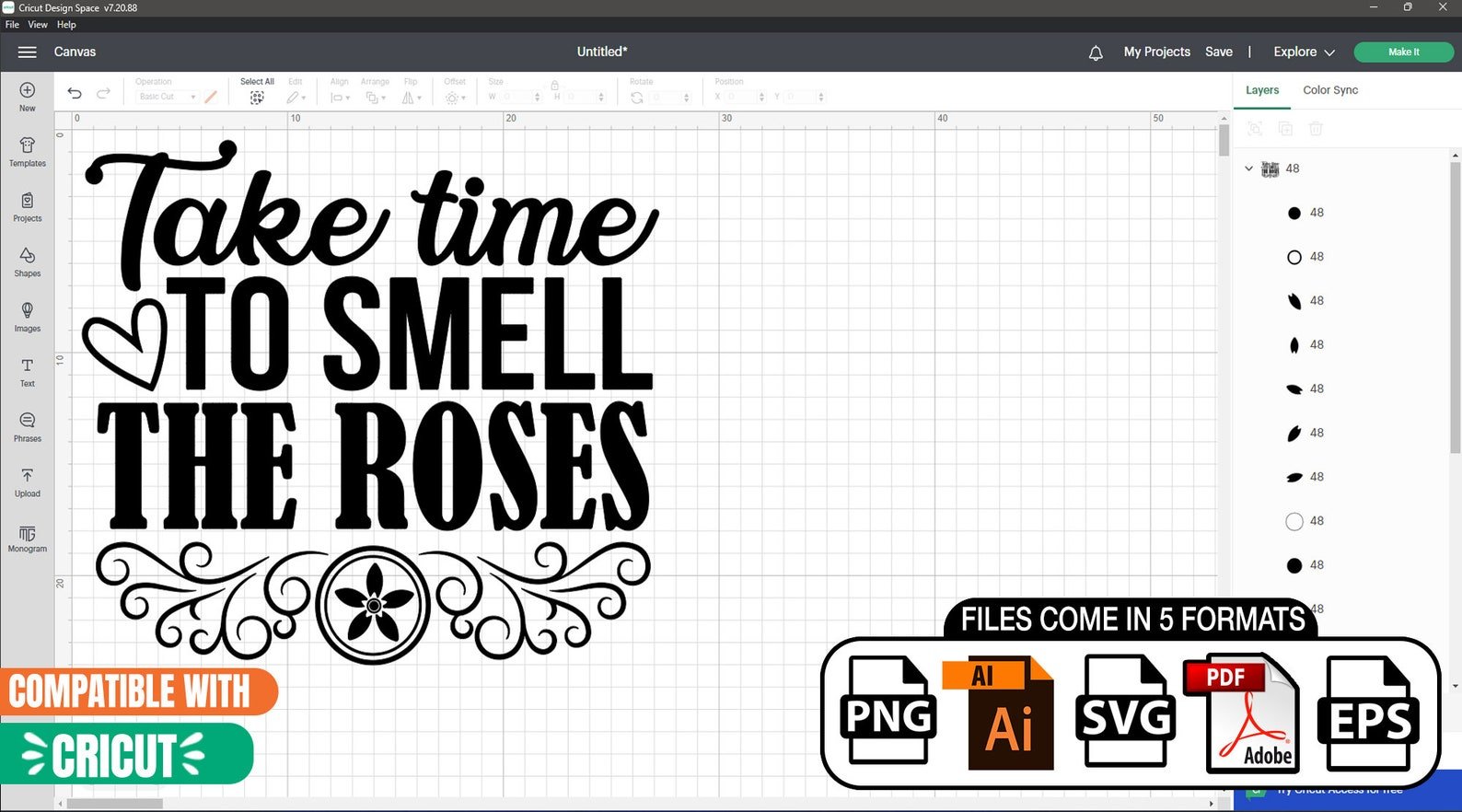Click the Layers panel scroll-down arrow
This screenshot has height=812, width=1462.
coord(1456,686)
